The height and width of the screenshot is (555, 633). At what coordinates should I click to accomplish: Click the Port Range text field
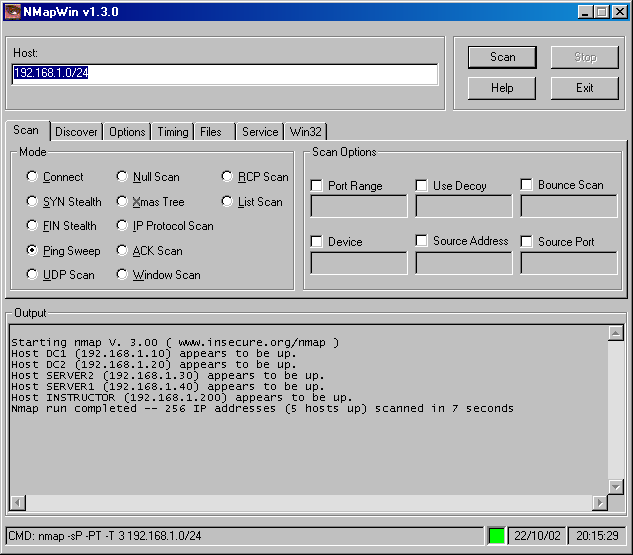pyautogui.click(x=359, y=206)
